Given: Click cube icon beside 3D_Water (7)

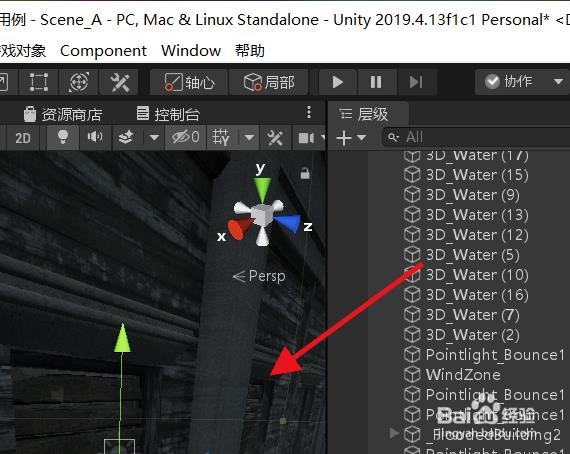Looking at the screenshot, I should [412, 314].
